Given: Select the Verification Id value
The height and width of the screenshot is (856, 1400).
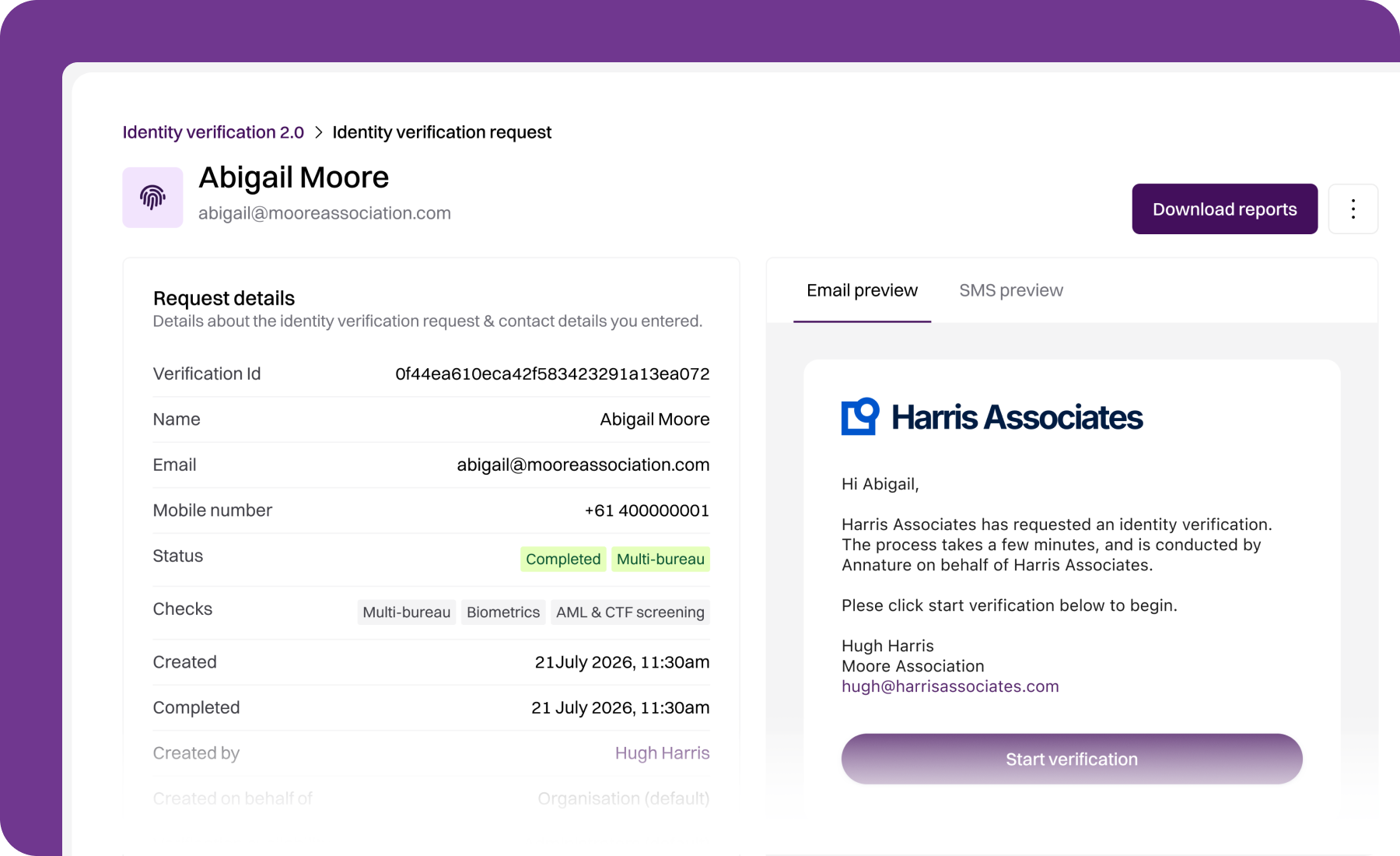Looking at the screenshot, I should (x=552, y=374).
